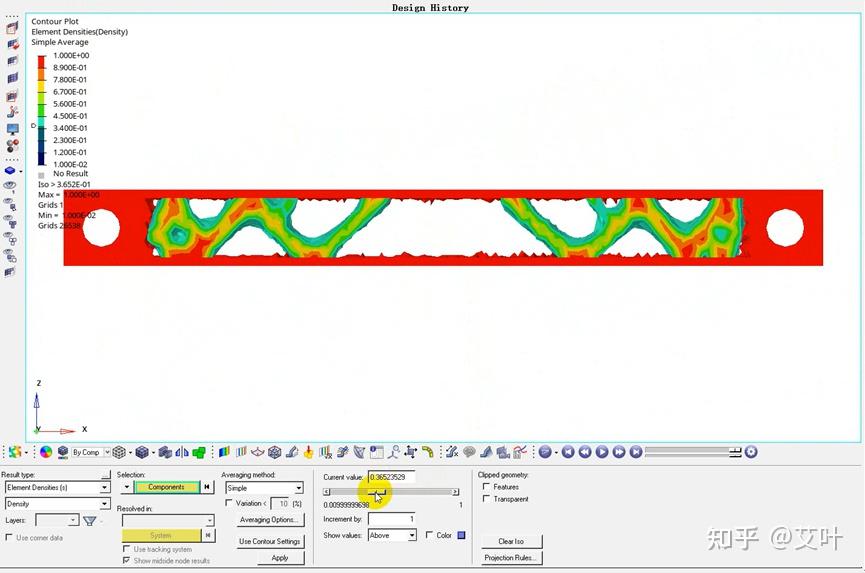Image resolution: width=865 pixels, height=573 pixels.
Task: Open the Element Densities result type dropdown
Action: pos(57,488)
